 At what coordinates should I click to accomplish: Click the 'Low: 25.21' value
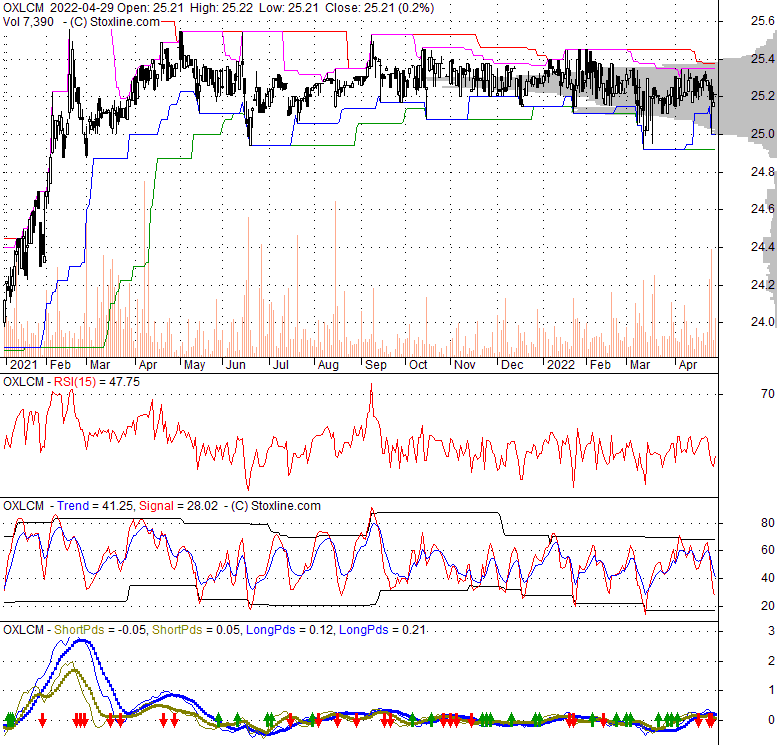tap(289, 8)
